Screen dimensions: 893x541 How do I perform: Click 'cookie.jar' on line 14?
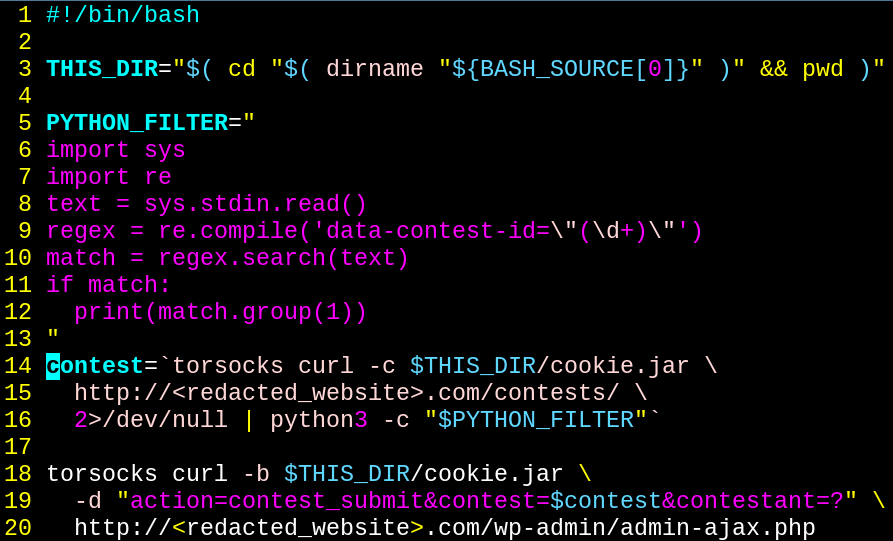coord(620,366)
